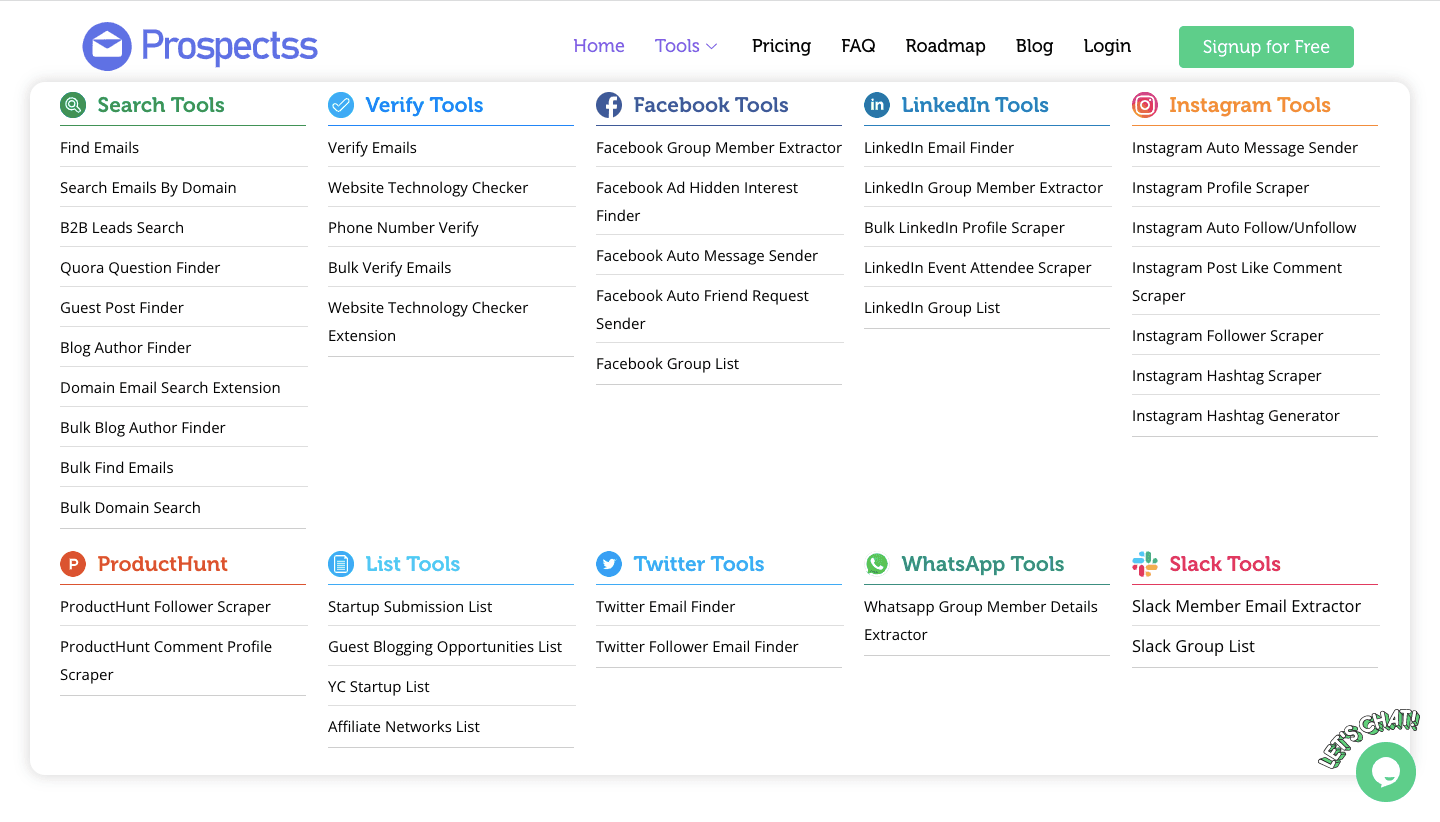Viewport: 1440px width, 822px height.
Task: Click the Signup for Free button
Action: [x=1266, y=47]
